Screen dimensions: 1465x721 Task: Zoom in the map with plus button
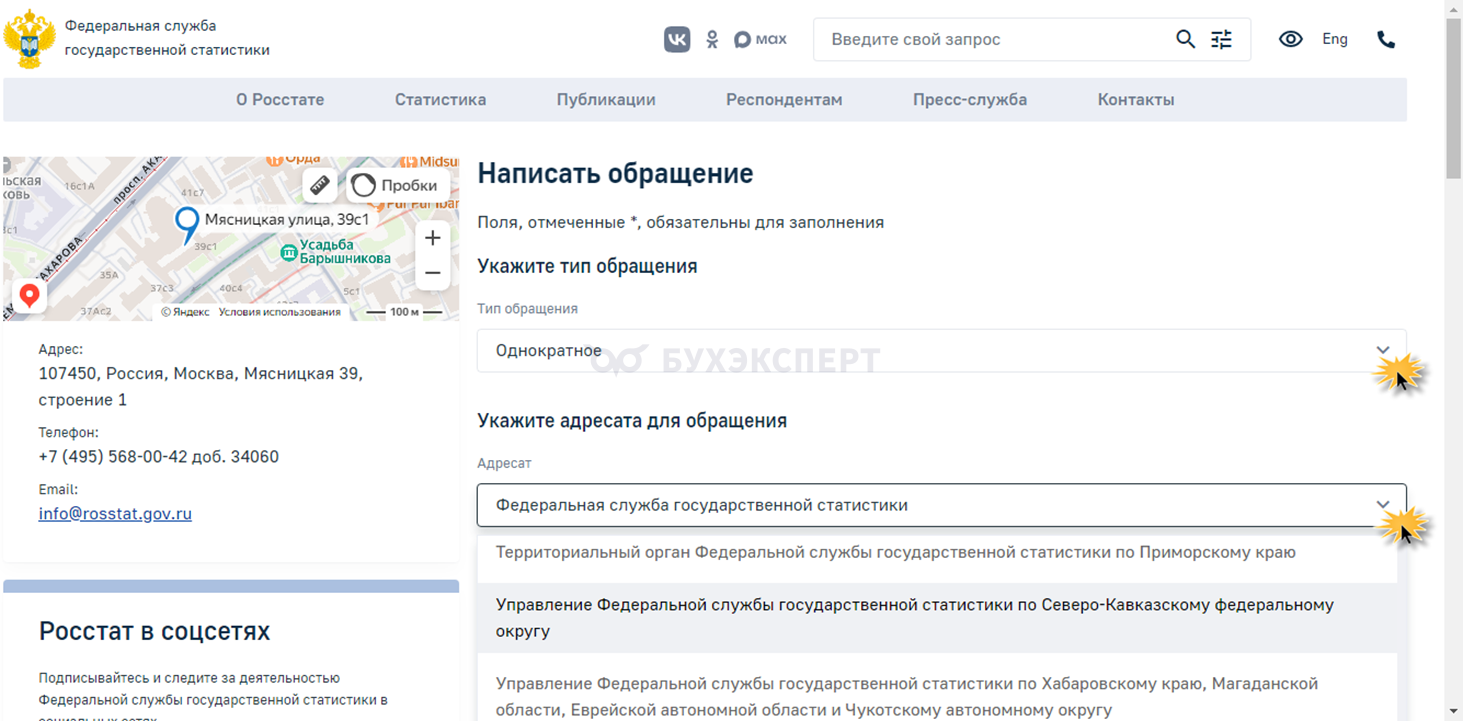click(433, 238)
